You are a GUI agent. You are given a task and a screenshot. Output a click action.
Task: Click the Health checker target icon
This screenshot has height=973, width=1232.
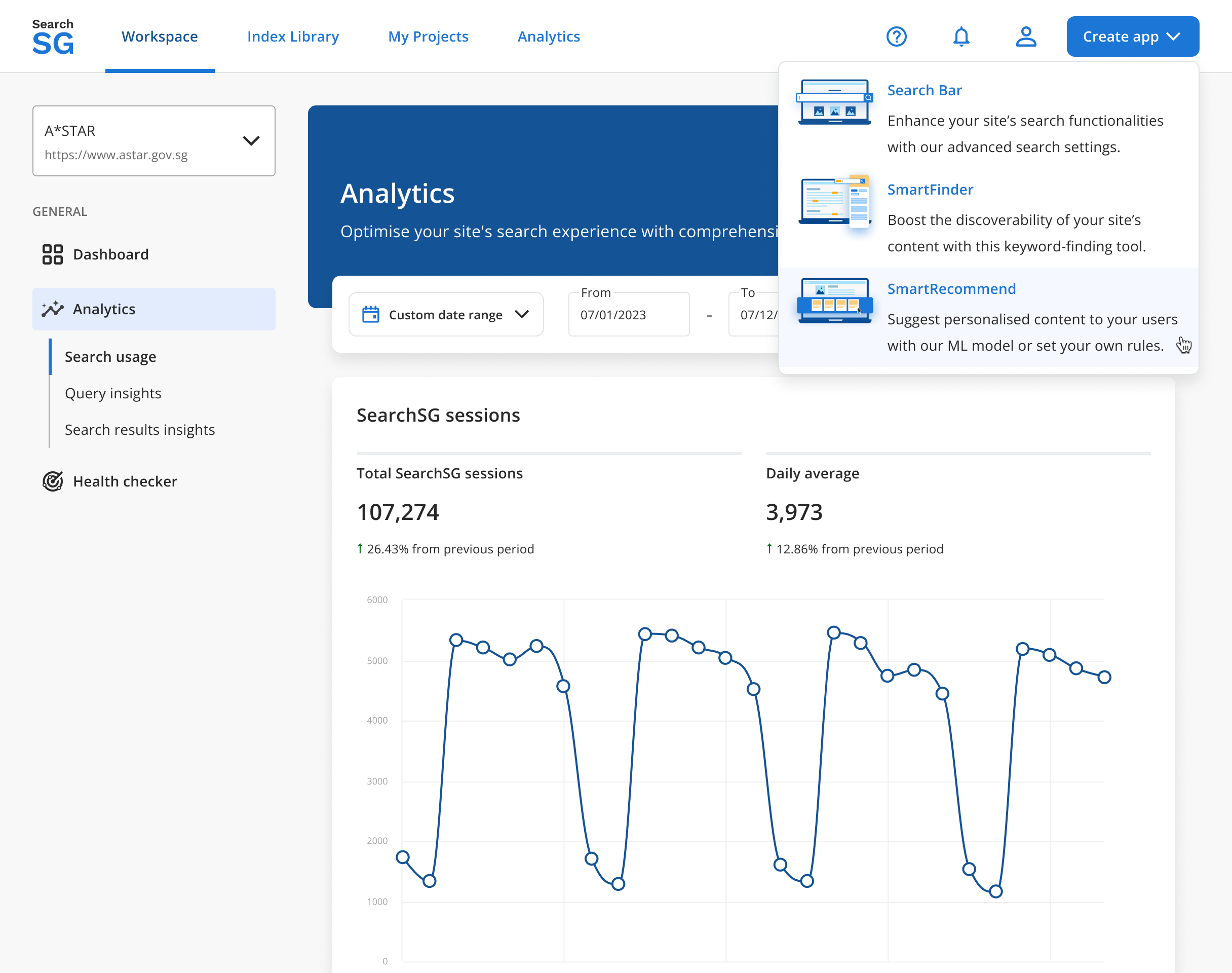(x=52, y=481)
